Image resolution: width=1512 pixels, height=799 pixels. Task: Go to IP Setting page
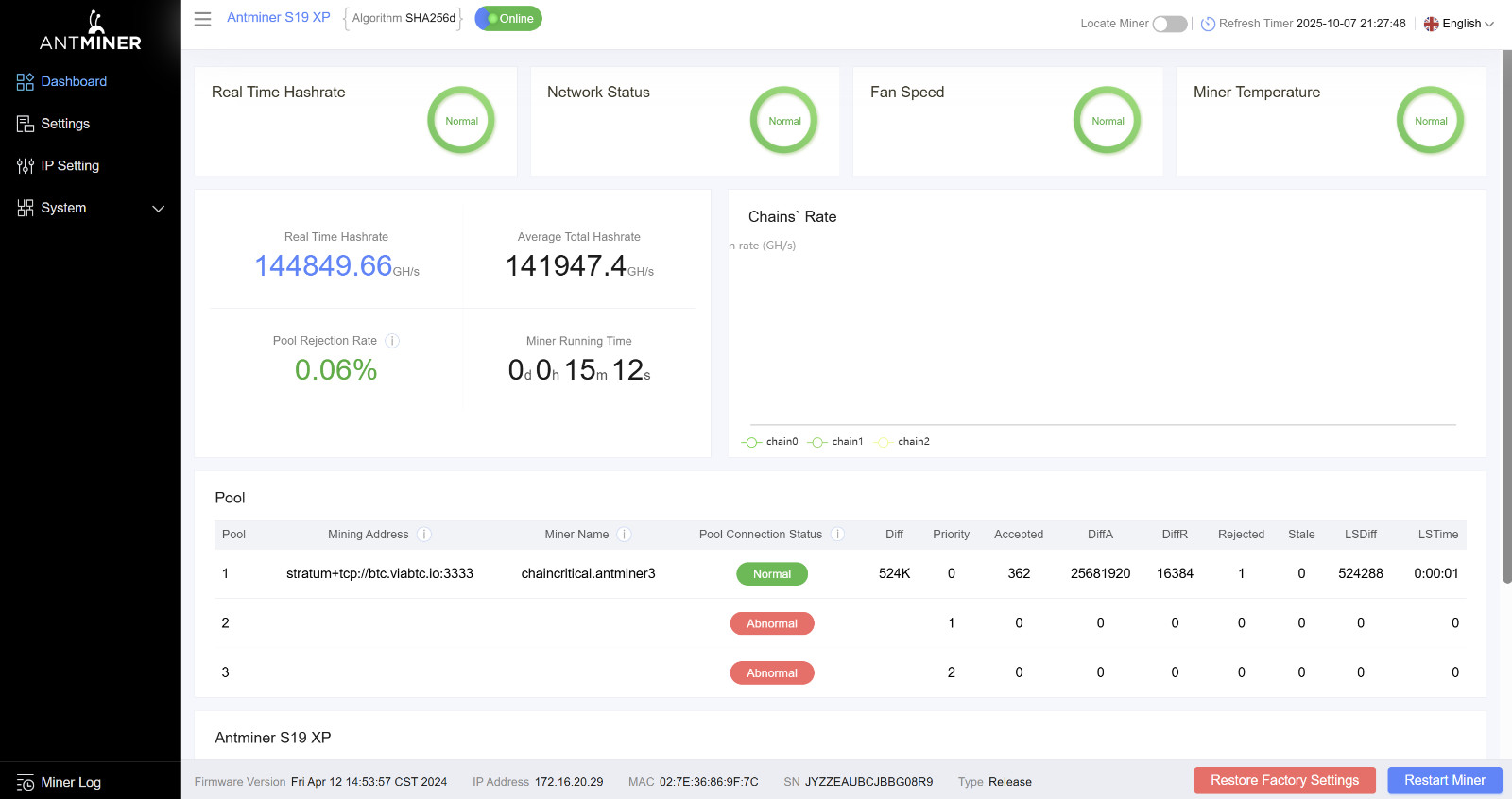pos(70,166)
